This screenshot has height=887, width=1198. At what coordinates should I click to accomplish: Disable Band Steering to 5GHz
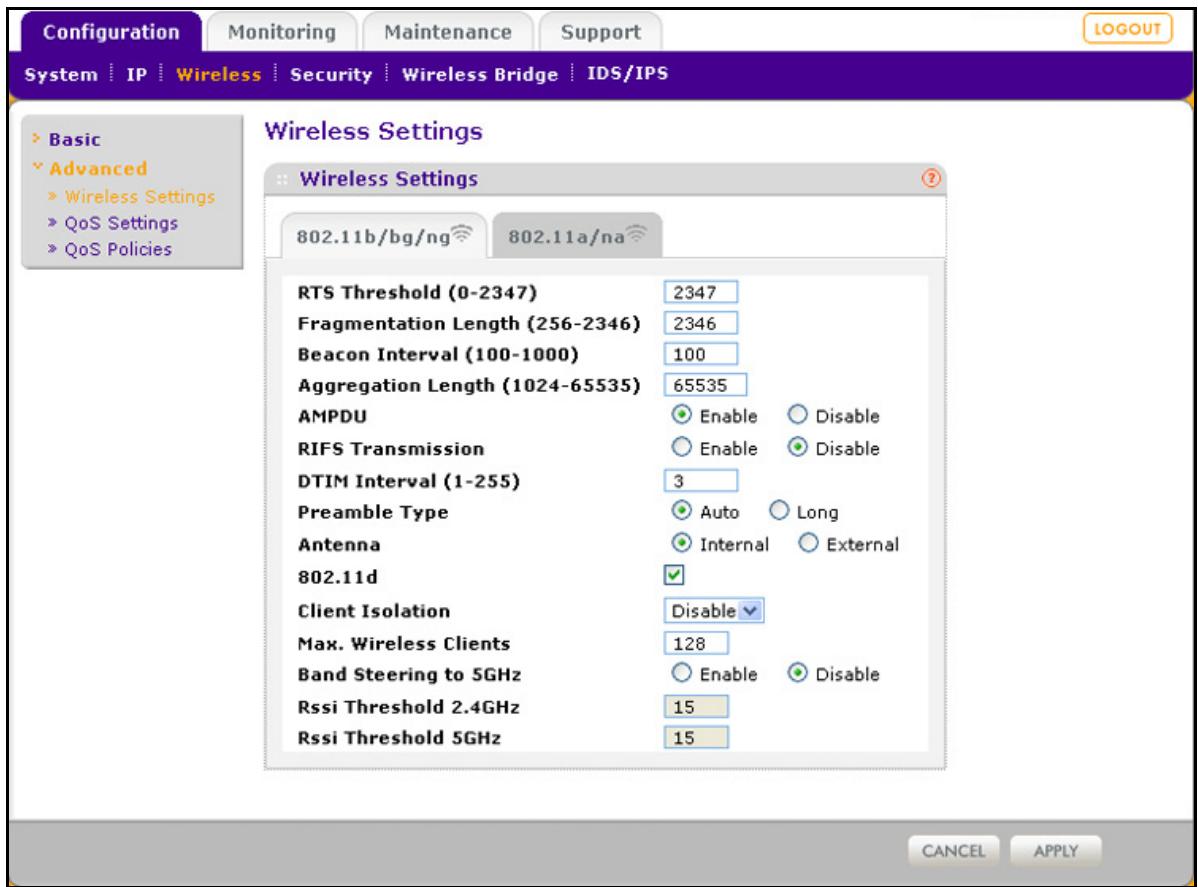point(797,673)
